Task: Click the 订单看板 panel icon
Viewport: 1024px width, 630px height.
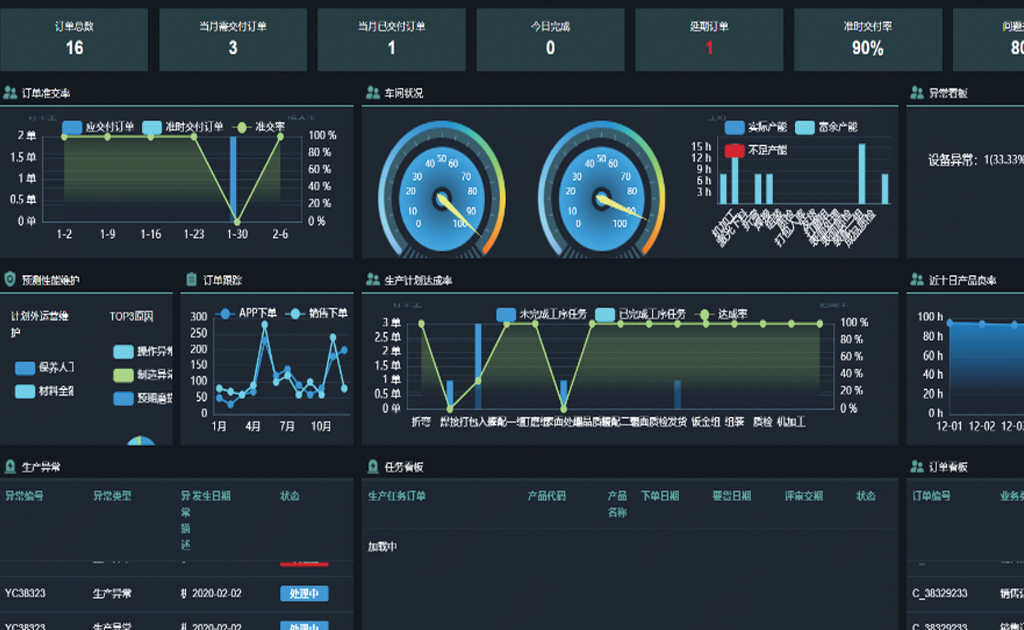Action: pyautogui.click(x=917, y=466)
